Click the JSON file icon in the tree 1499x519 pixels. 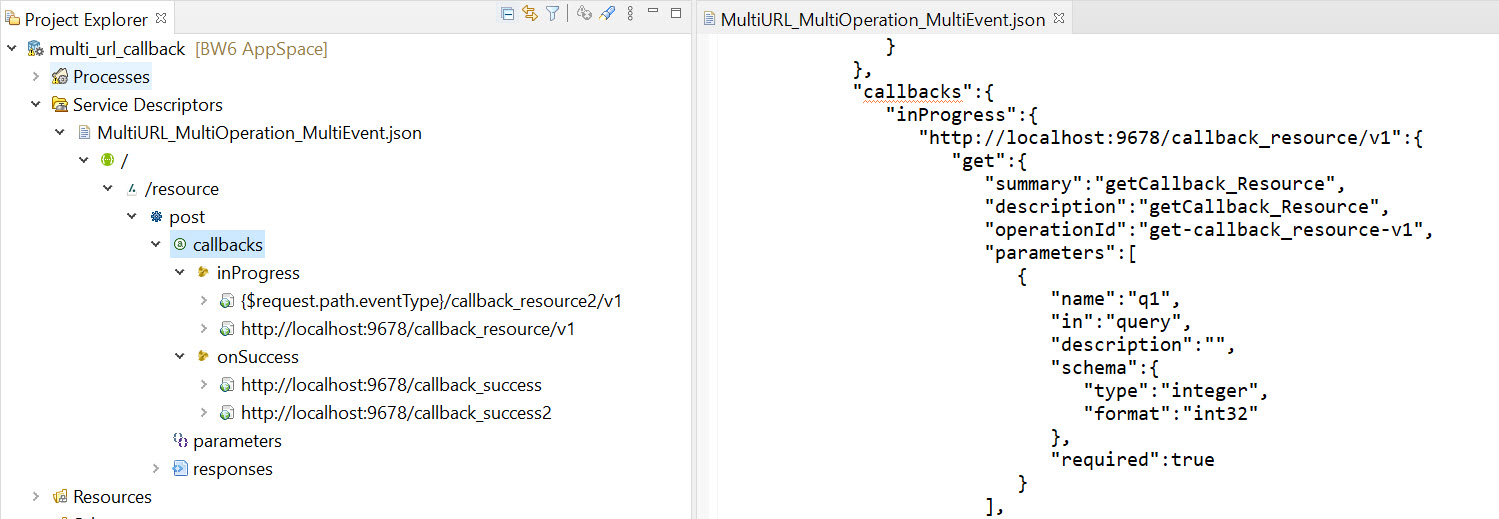(83, 133)
